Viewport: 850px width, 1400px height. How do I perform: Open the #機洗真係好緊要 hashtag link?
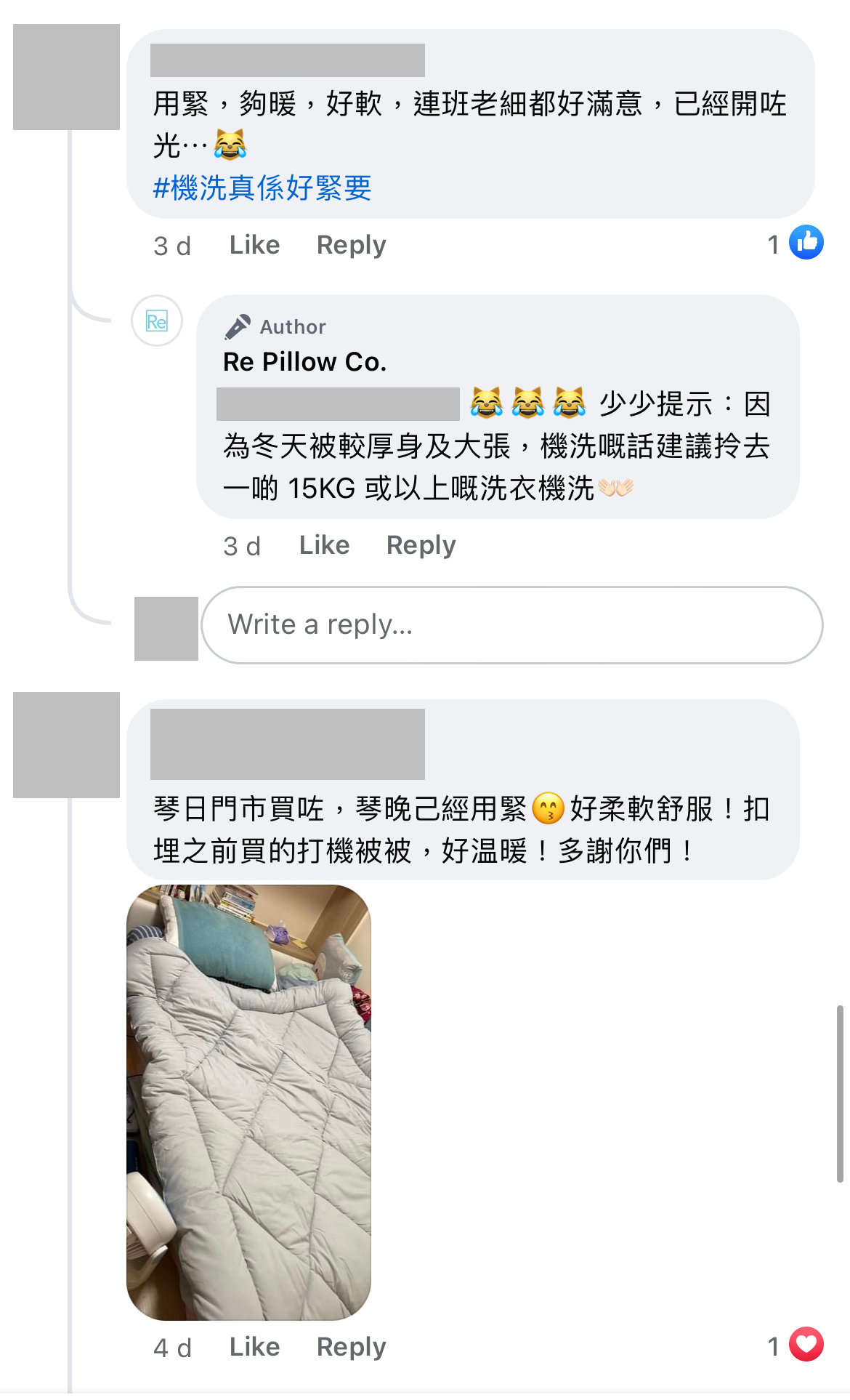(262, 188)
